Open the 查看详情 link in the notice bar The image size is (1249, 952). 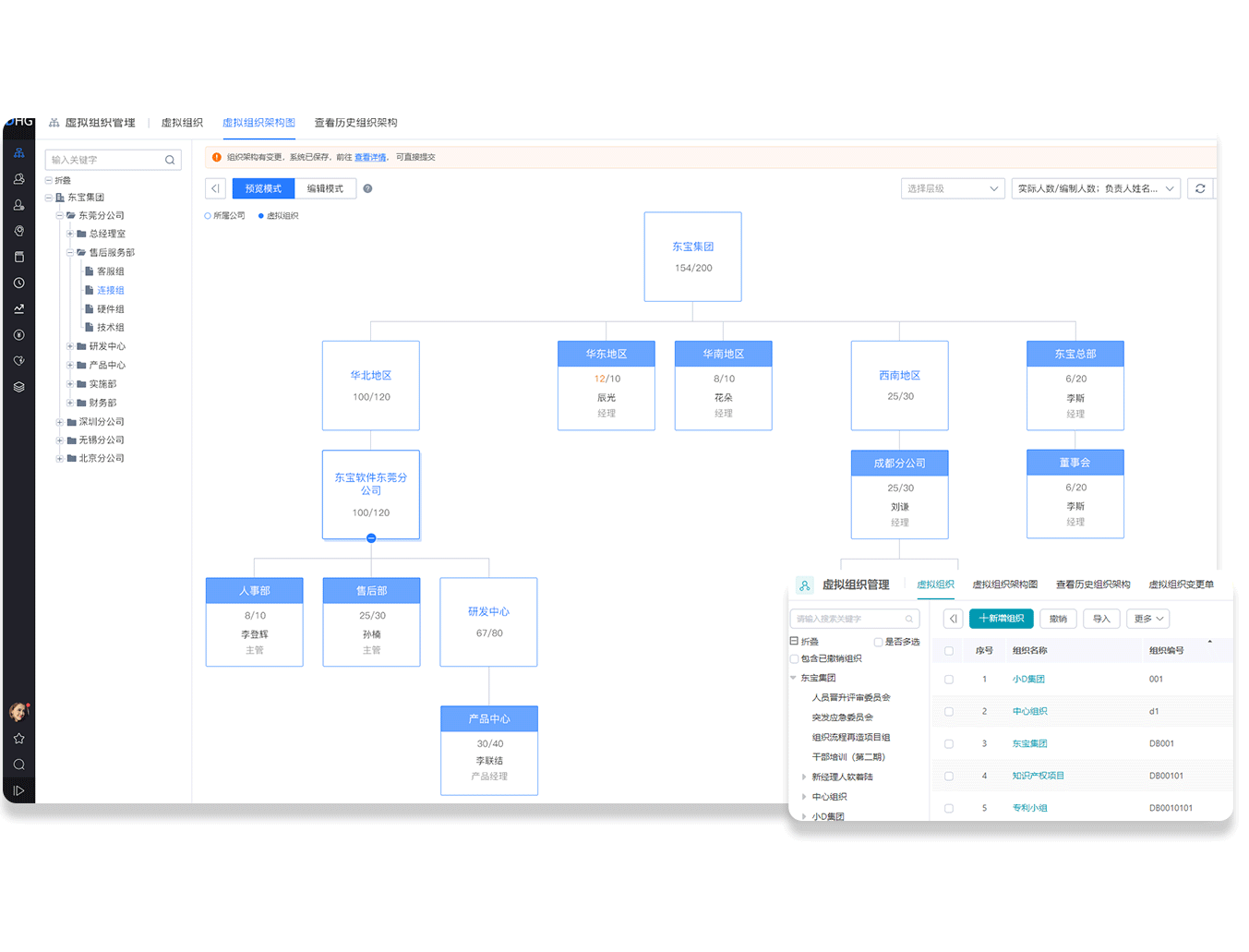[x=370, y=158]
